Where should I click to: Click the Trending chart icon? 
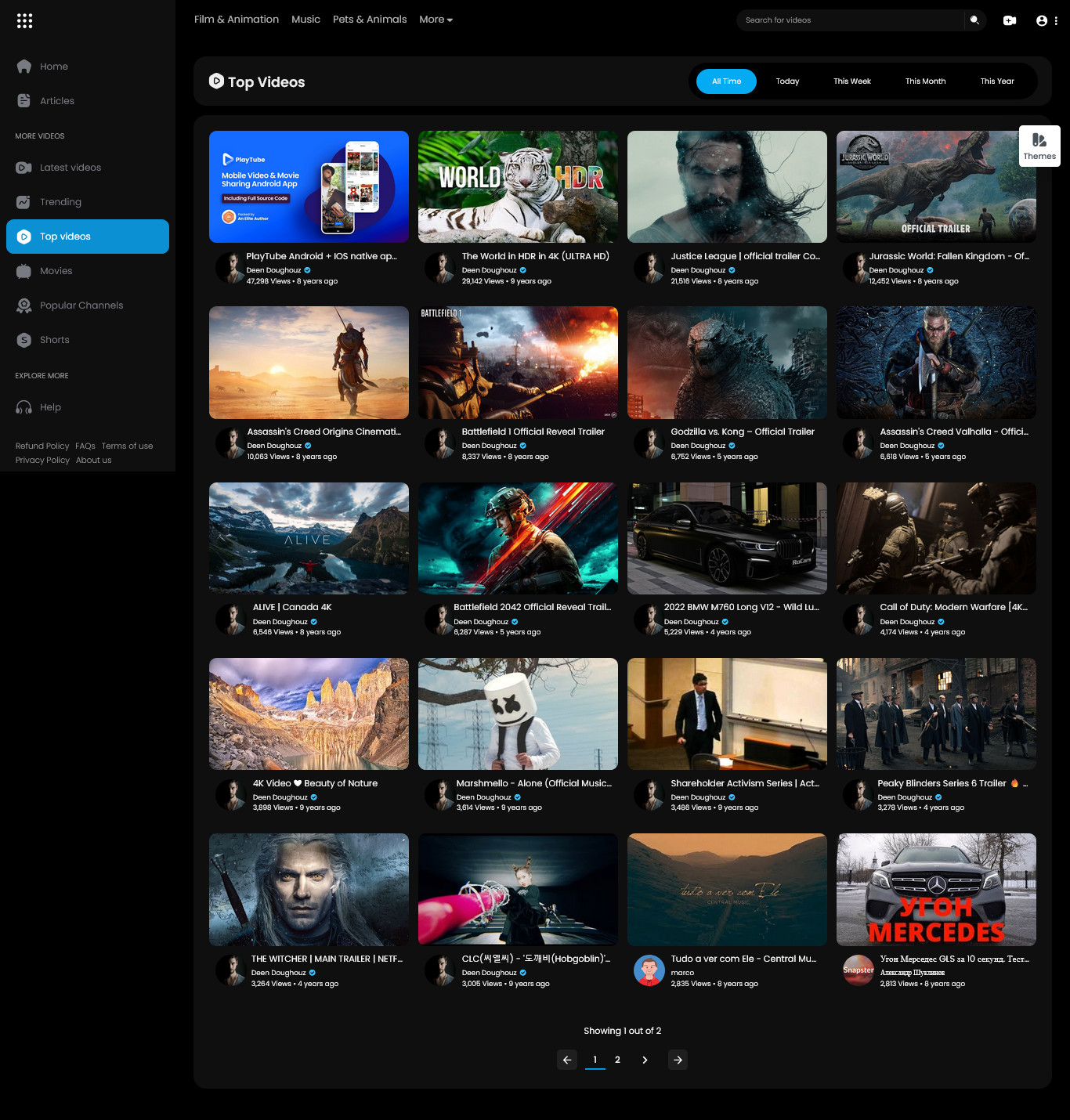pyautogui.click(x=24, y=202)
